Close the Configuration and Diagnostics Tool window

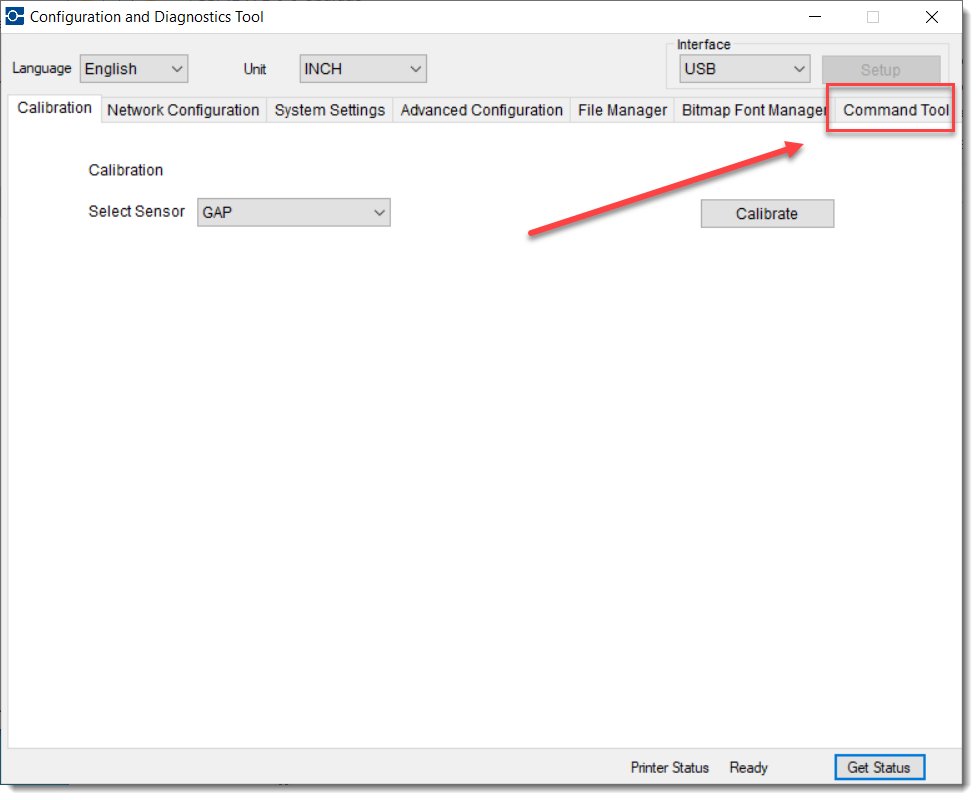[x=931, y=17]
